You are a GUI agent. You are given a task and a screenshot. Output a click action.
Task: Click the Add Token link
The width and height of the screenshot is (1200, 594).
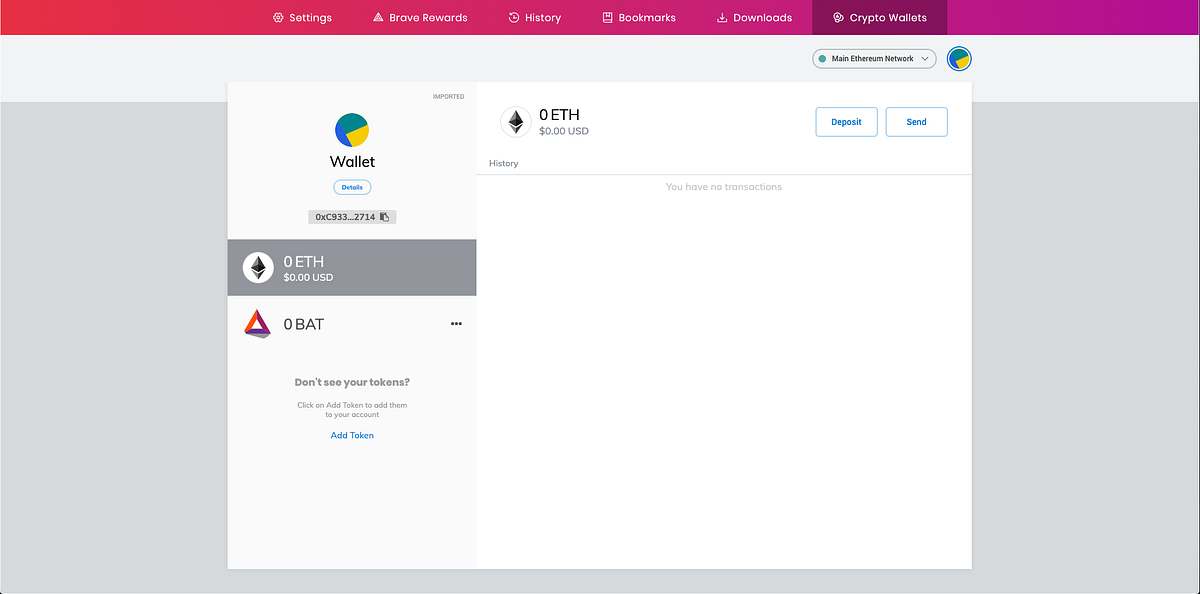click(x=352, y=435)
